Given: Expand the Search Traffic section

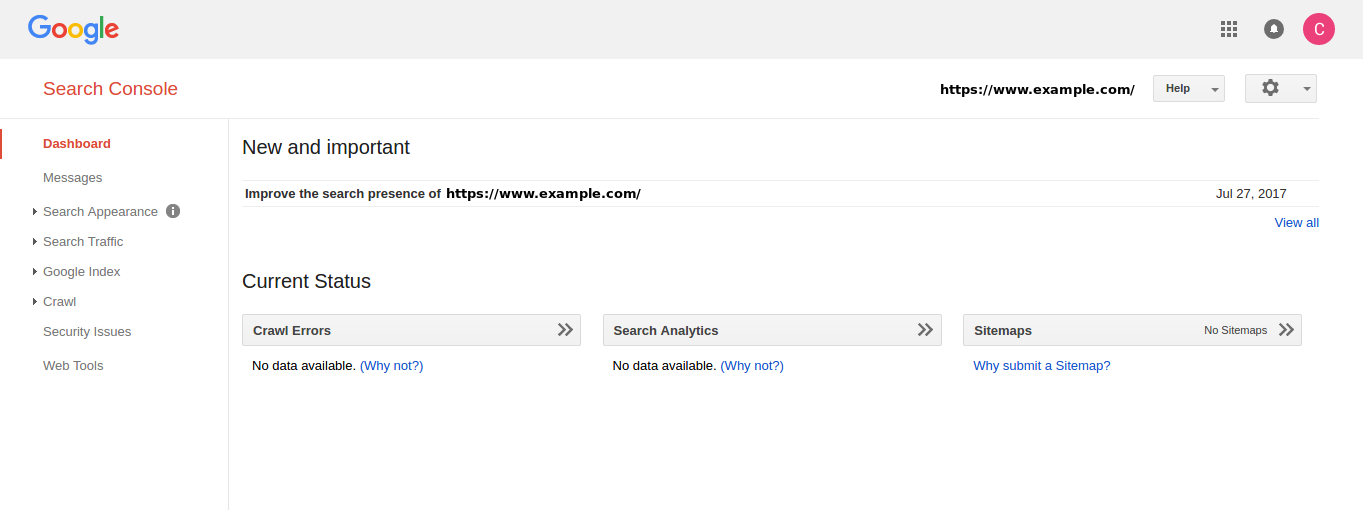Looking at the screenshot, I should (83, 242).
